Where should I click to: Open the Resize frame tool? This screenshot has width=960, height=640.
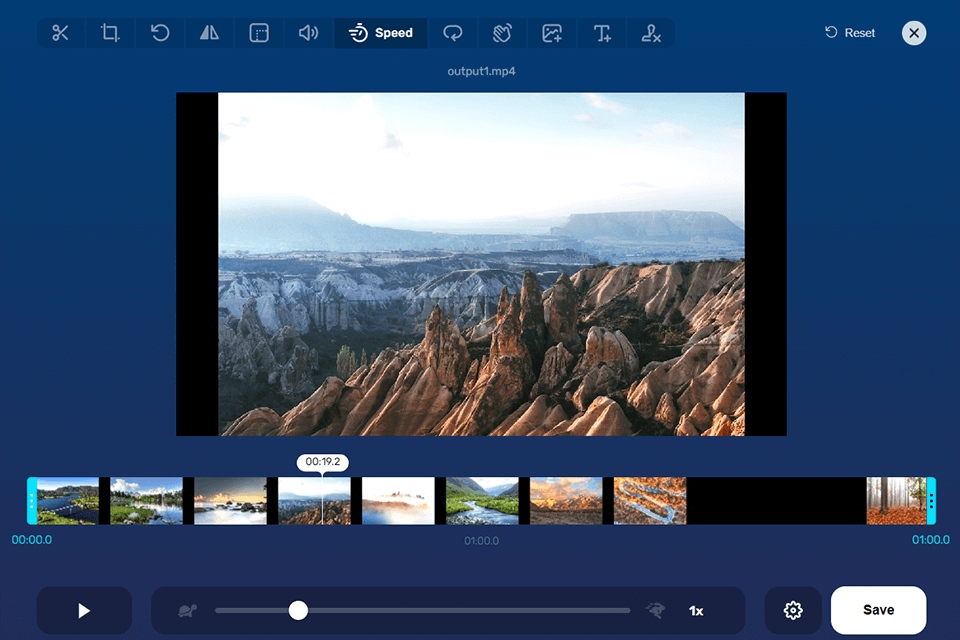coord(259,33)
